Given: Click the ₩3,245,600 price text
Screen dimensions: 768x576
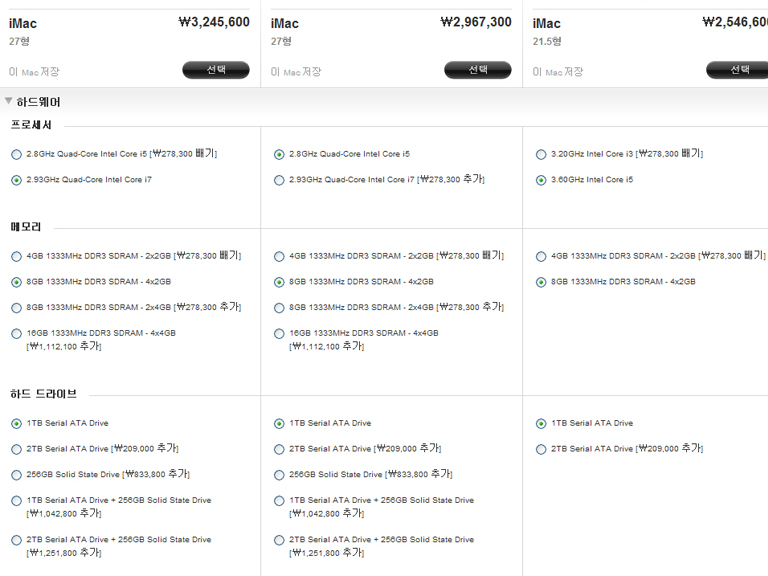Looking at the screenshot, I should tap(214, 22).
